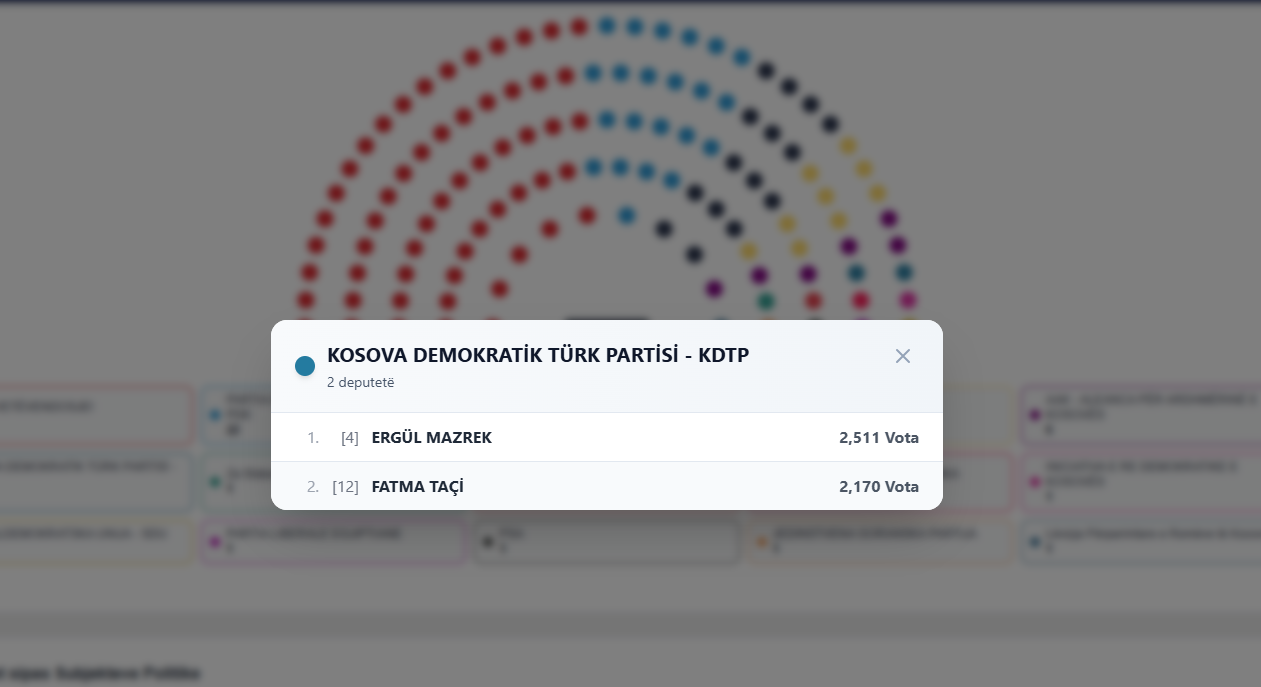The image size is (1261, 687).
Task: Click the popup title Kosova Demokratik Türk Partisi - KDTP
Action: [537, 355]
